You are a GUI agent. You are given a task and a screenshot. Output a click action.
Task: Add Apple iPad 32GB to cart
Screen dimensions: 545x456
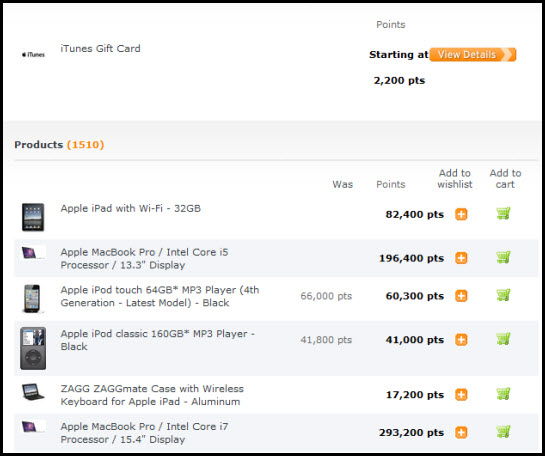pos(503,213)
